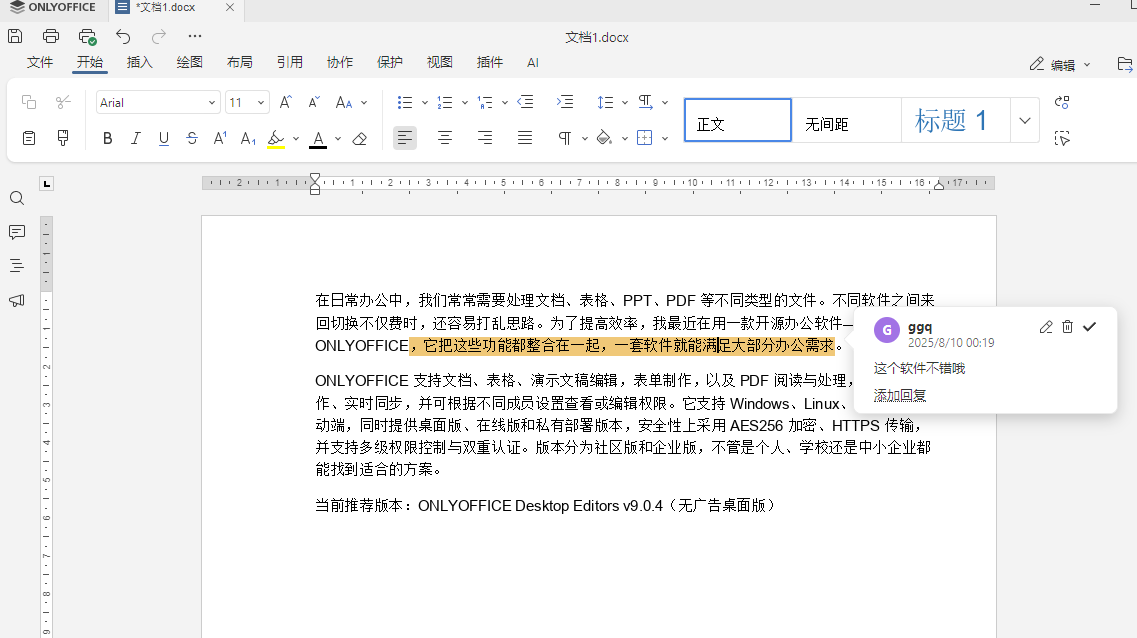Open the Borders dropdown arrow
Image resolution: width=1137 pixels, height=638 pixels.
pos(665,138)
